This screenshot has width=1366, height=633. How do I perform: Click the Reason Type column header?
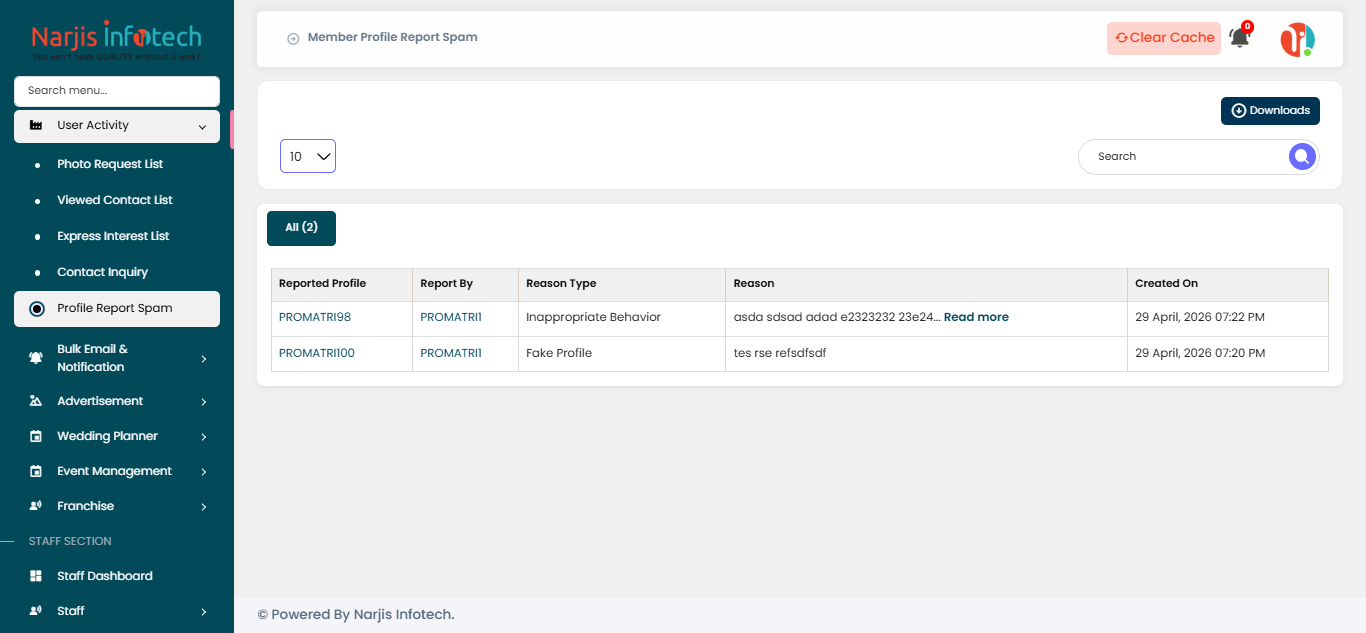point(622,284)
